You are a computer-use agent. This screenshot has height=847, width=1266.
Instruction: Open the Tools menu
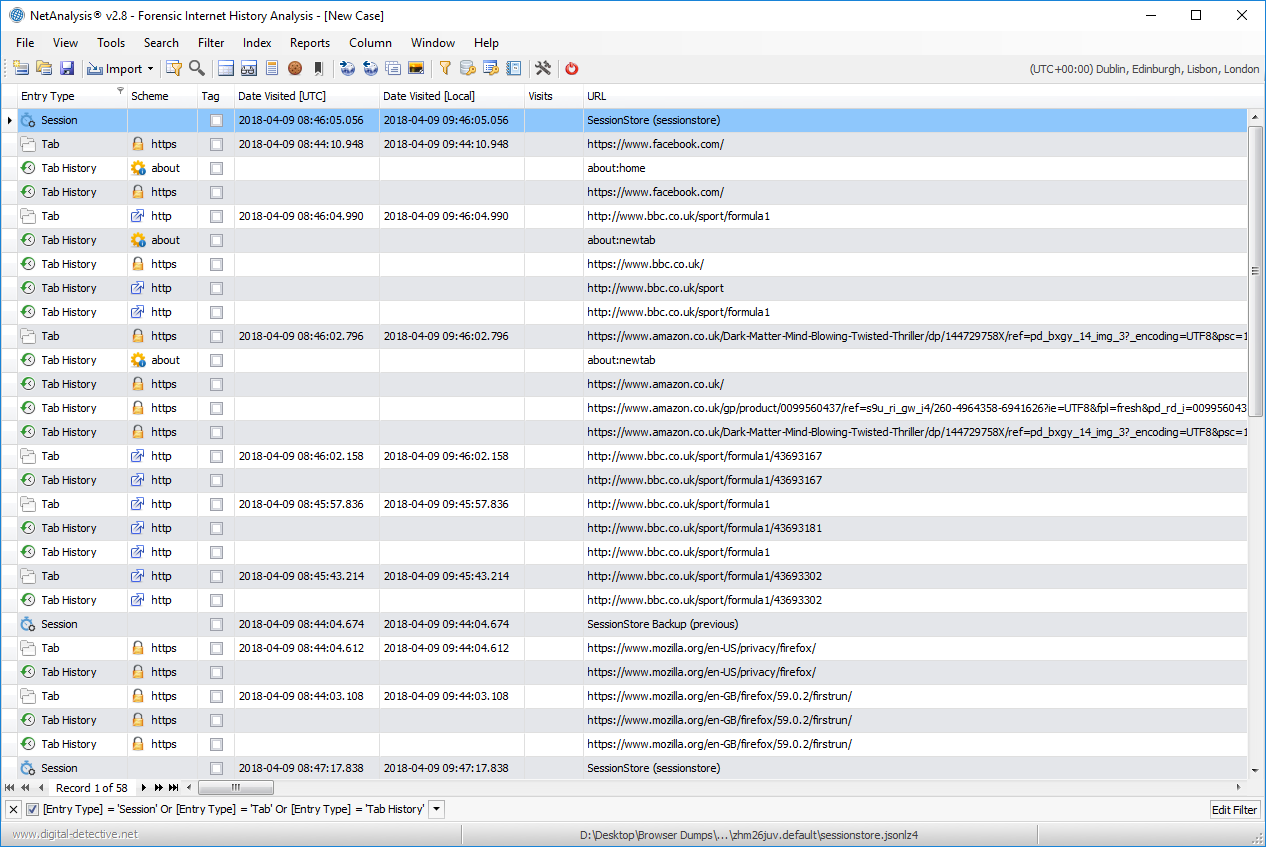(111, 43)
